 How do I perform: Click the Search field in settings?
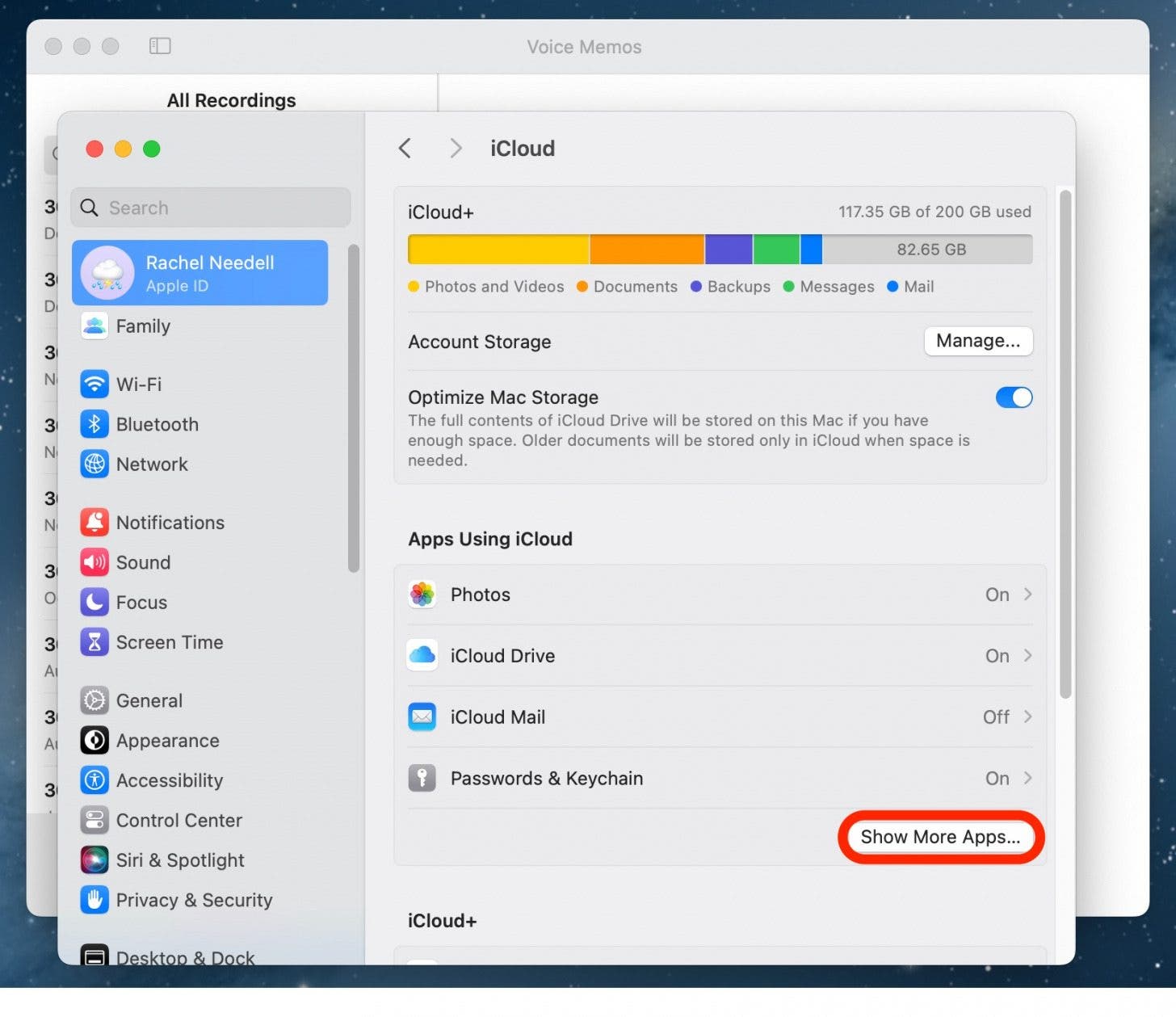(x=211, y=208)
